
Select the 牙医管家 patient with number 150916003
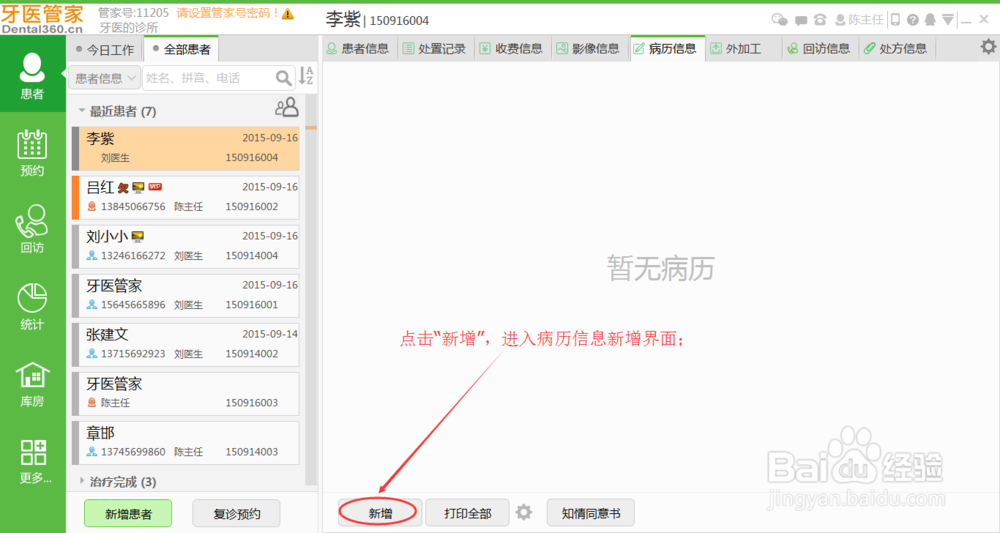[186, 393]
